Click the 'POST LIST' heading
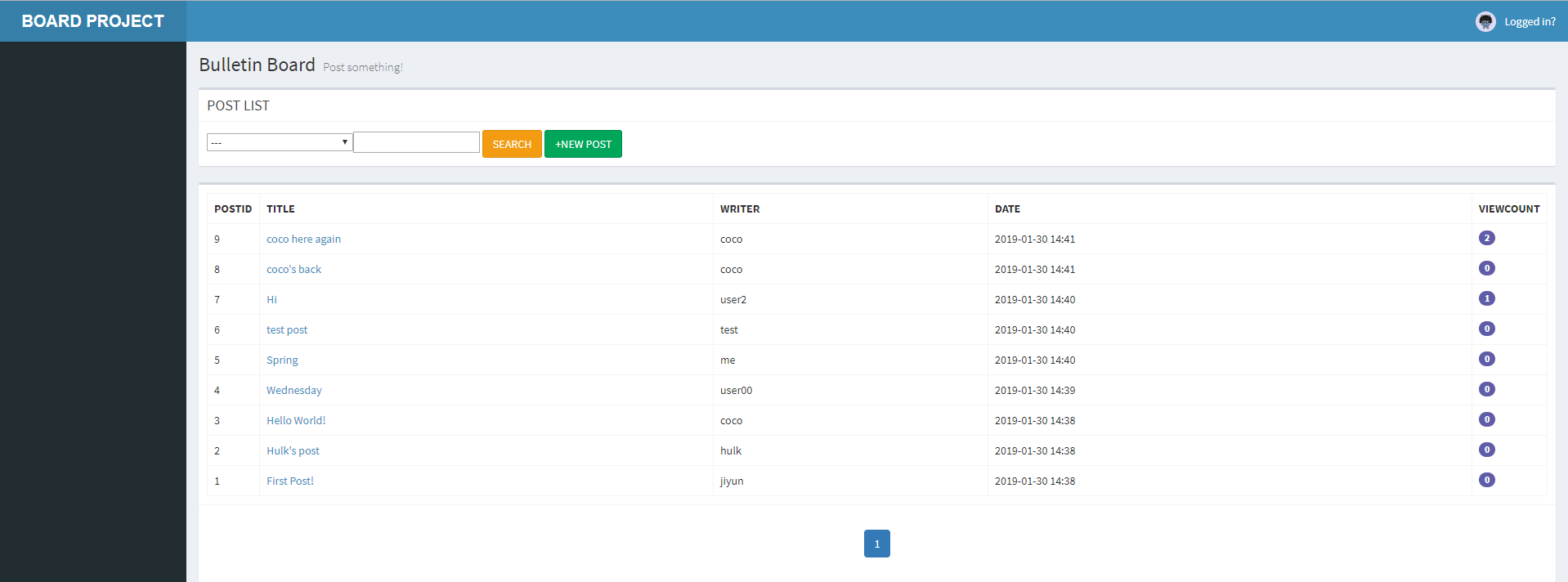 238,105
